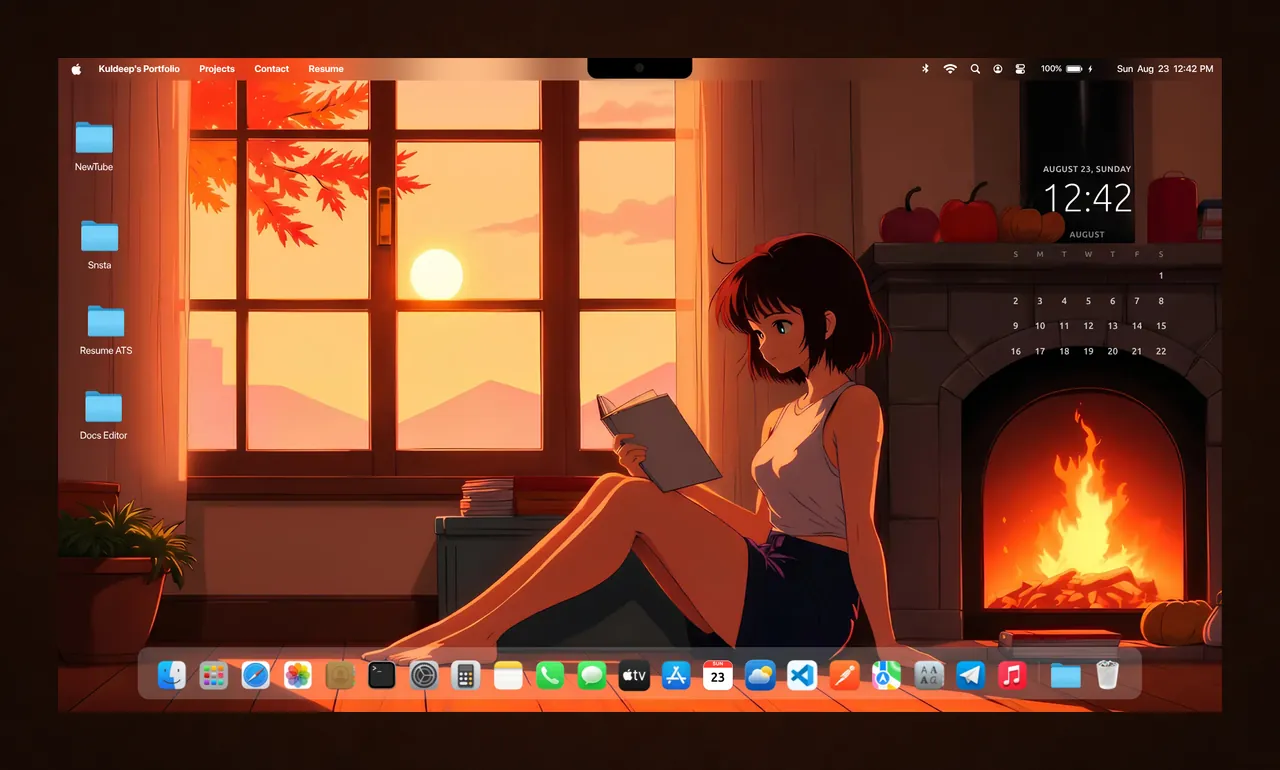Open Calendar icon showing 23 in dock

coord(718,676)
